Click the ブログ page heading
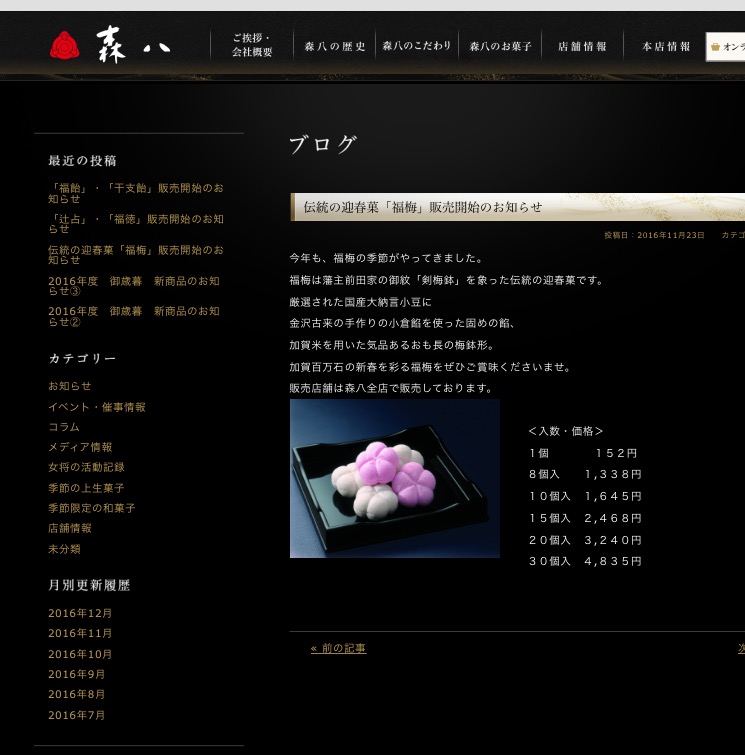Viewport: 745px width, 755px height. click(x=323, y=144)
